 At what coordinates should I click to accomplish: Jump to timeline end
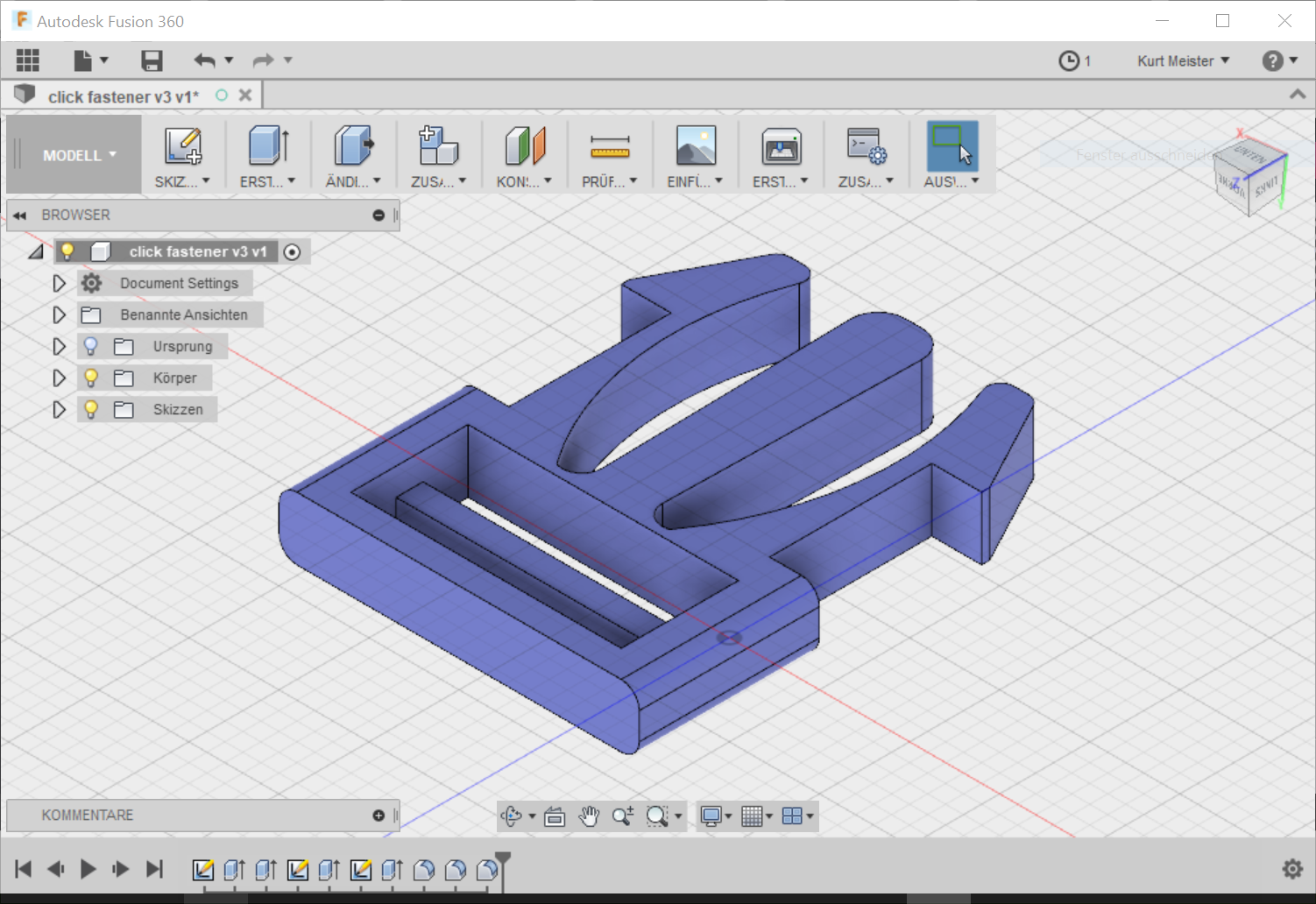click(x=154, y=869)
